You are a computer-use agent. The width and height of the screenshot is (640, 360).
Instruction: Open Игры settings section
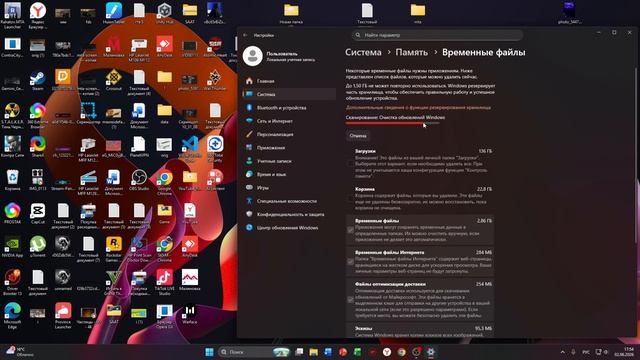point(289,188)
